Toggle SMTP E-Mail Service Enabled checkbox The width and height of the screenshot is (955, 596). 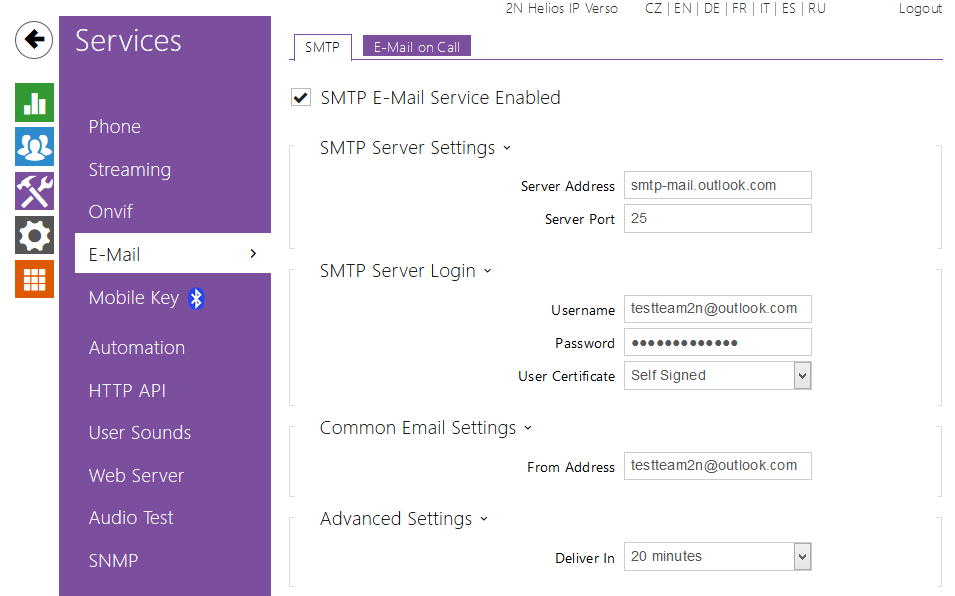tap(300, 98)
